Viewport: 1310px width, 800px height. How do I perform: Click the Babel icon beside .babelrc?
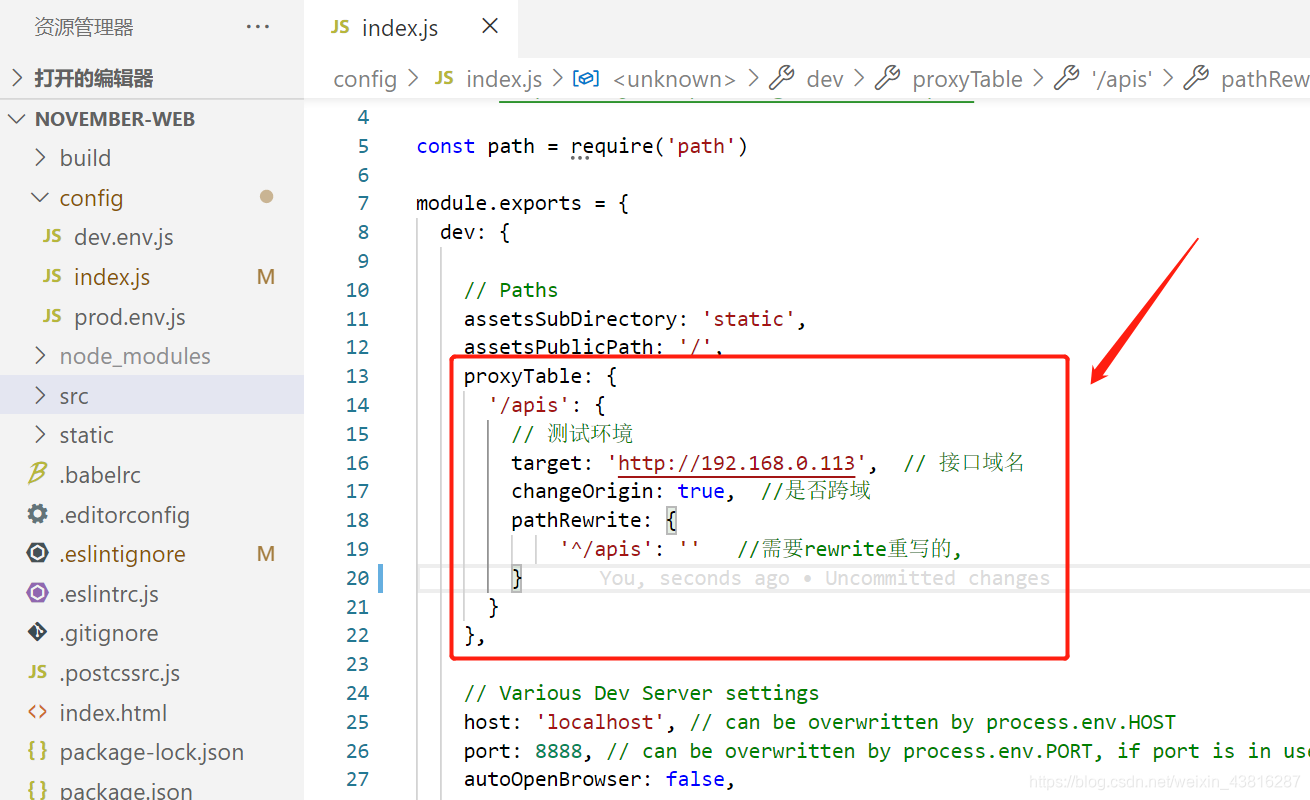(x=38, y=474)
